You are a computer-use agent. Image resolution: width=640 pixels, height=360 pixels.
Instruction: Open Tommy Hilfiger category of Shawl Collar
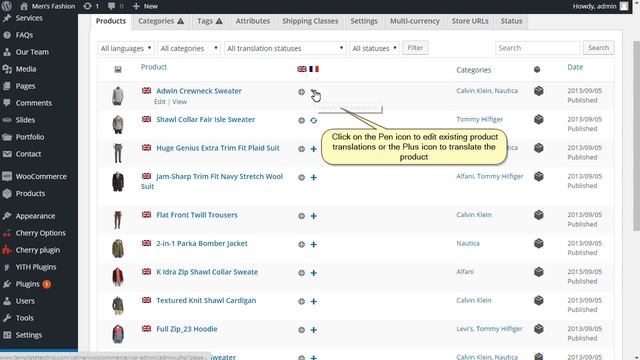click(480, 119)
